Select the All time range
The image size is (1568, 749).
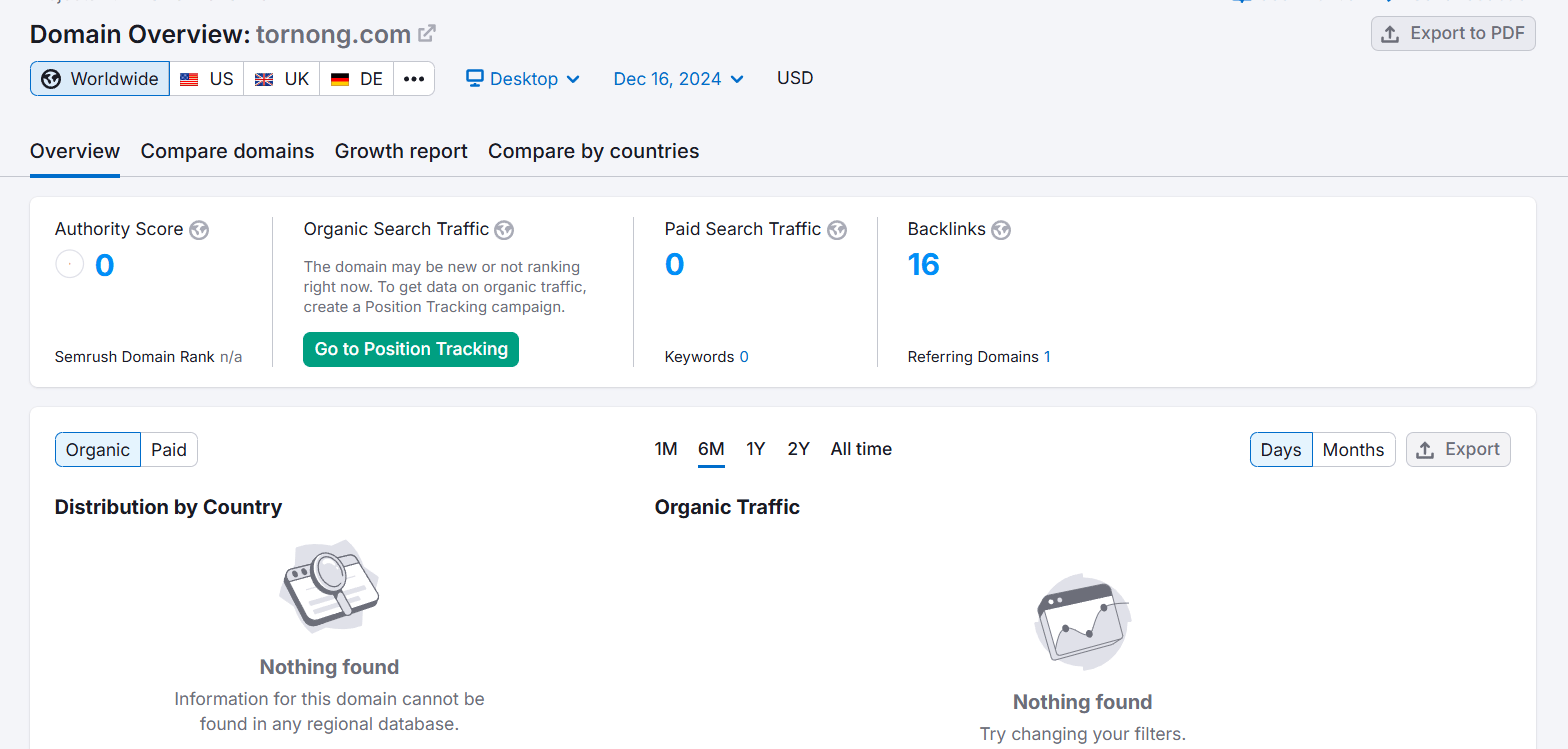(861, 449)
